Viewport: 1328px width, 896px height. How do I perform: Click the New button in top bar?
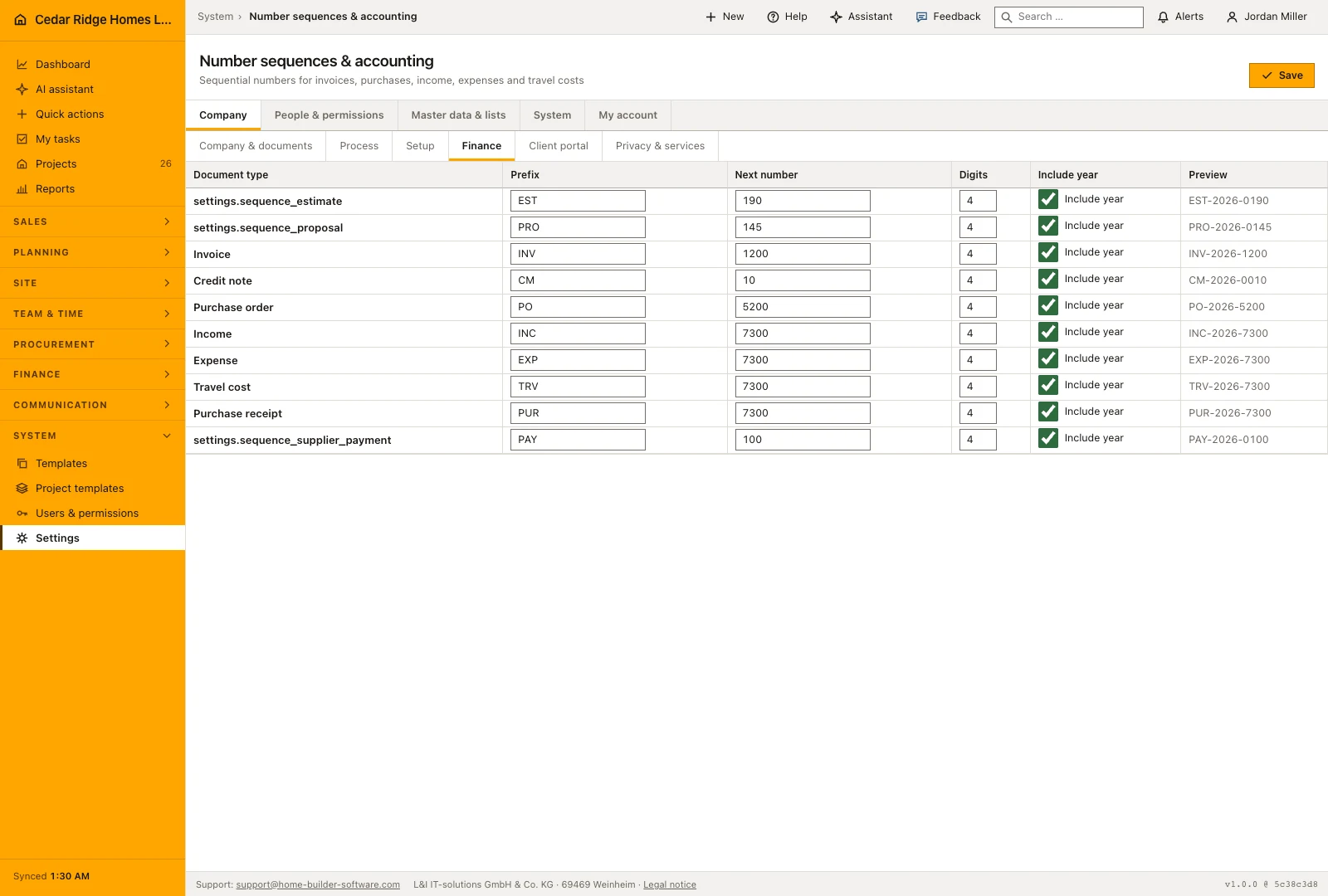pos(725,17)
